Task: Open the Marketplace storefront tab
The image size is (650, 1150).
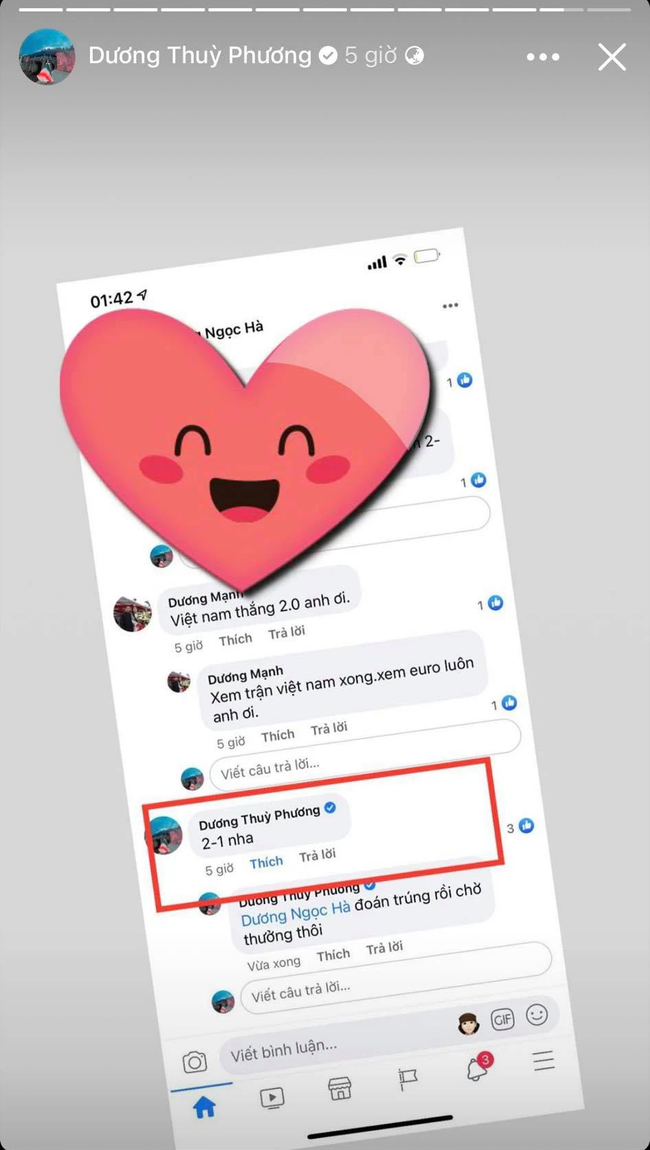Action: click(x=340, y=1088)
